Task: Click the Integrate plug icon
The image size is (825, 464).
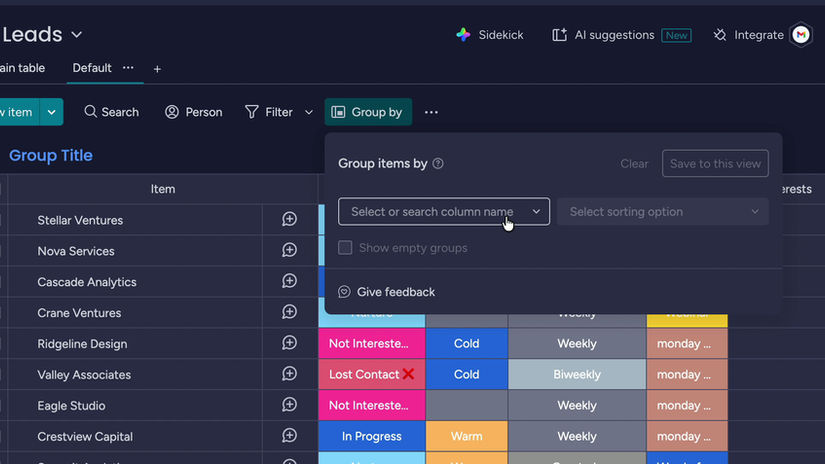Action: tap(719, 35)
